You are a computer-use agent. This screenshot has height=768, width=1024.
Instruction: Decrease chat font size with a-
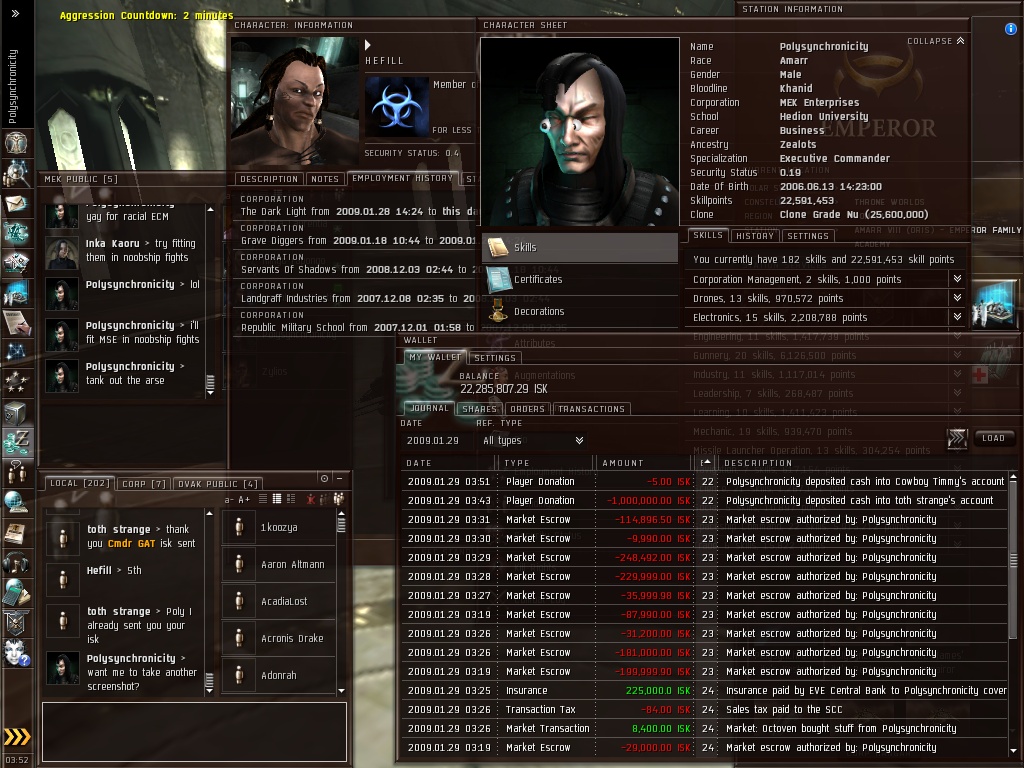pyautogui.click(x=229, y=500)
